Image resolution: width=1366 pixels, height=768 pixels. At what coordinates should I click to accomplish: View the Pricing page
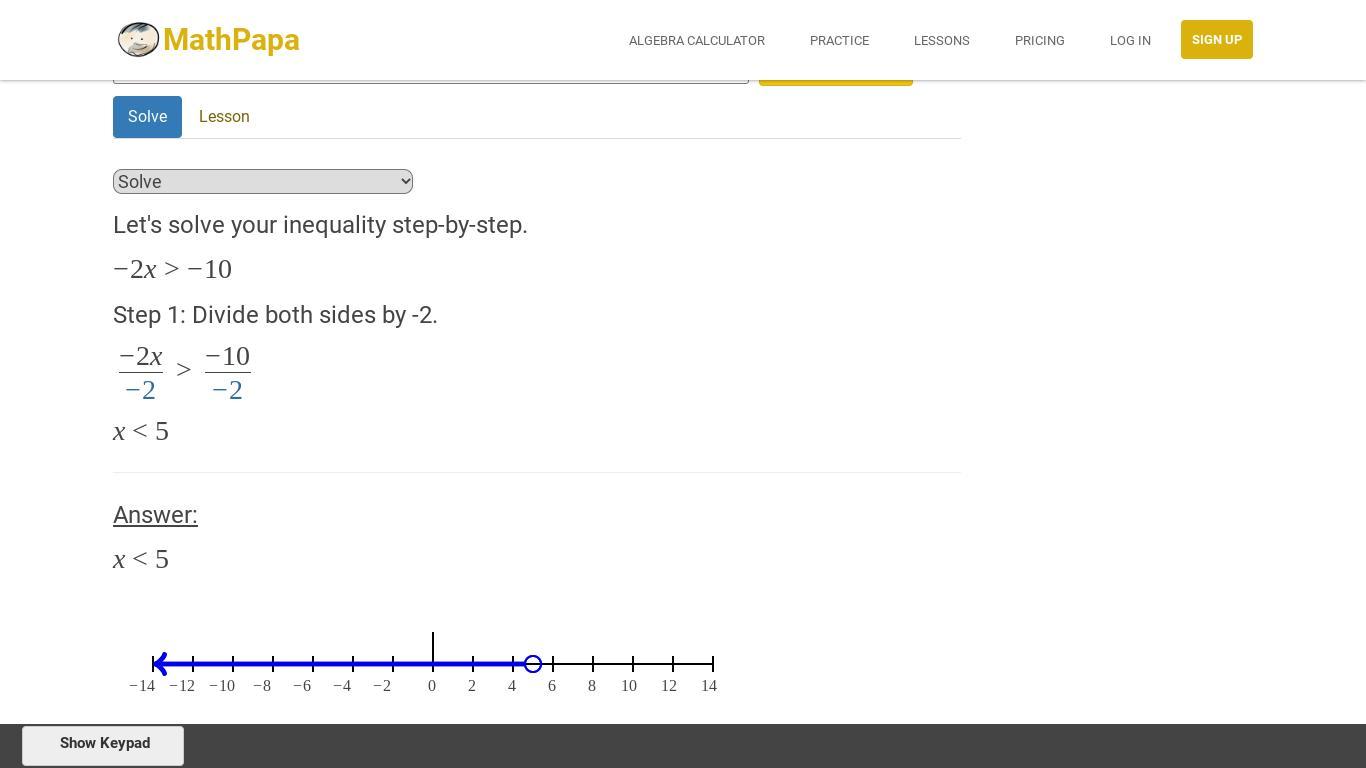coord(1039,40)
